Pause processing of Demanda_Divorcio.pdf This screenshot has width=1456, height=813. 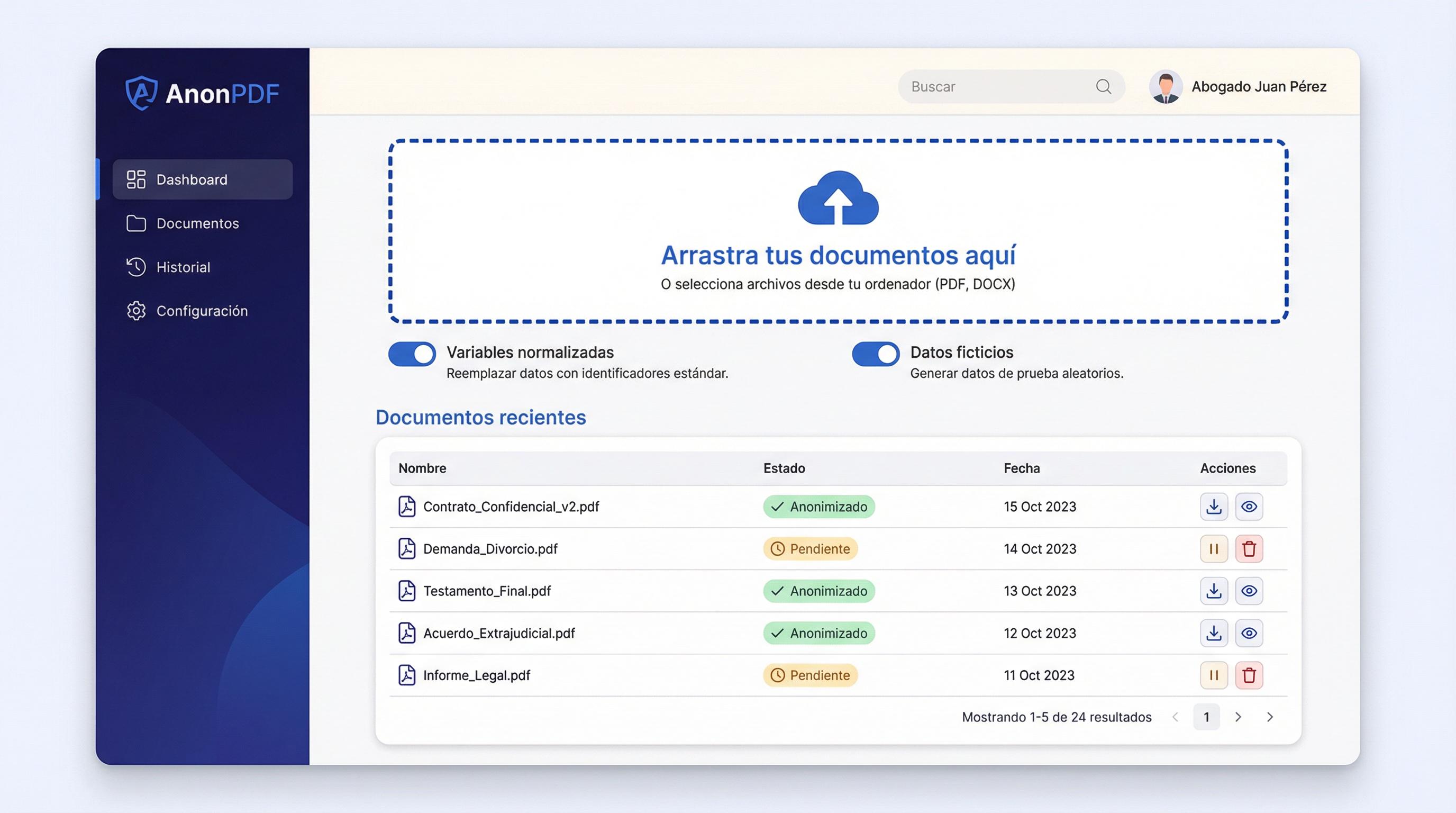[x=1214, y=548]
